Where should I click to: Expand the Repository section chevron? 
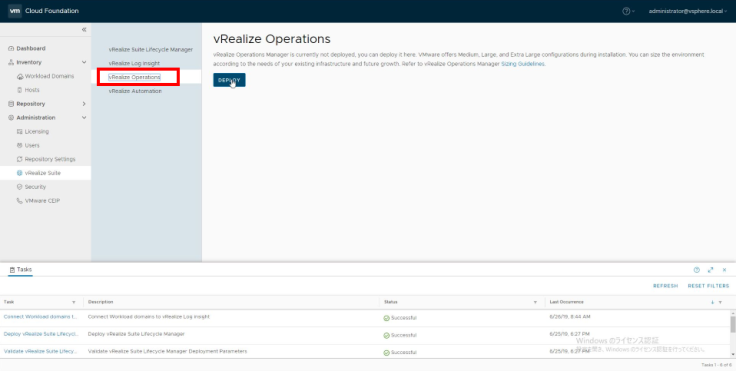(84, 104)
